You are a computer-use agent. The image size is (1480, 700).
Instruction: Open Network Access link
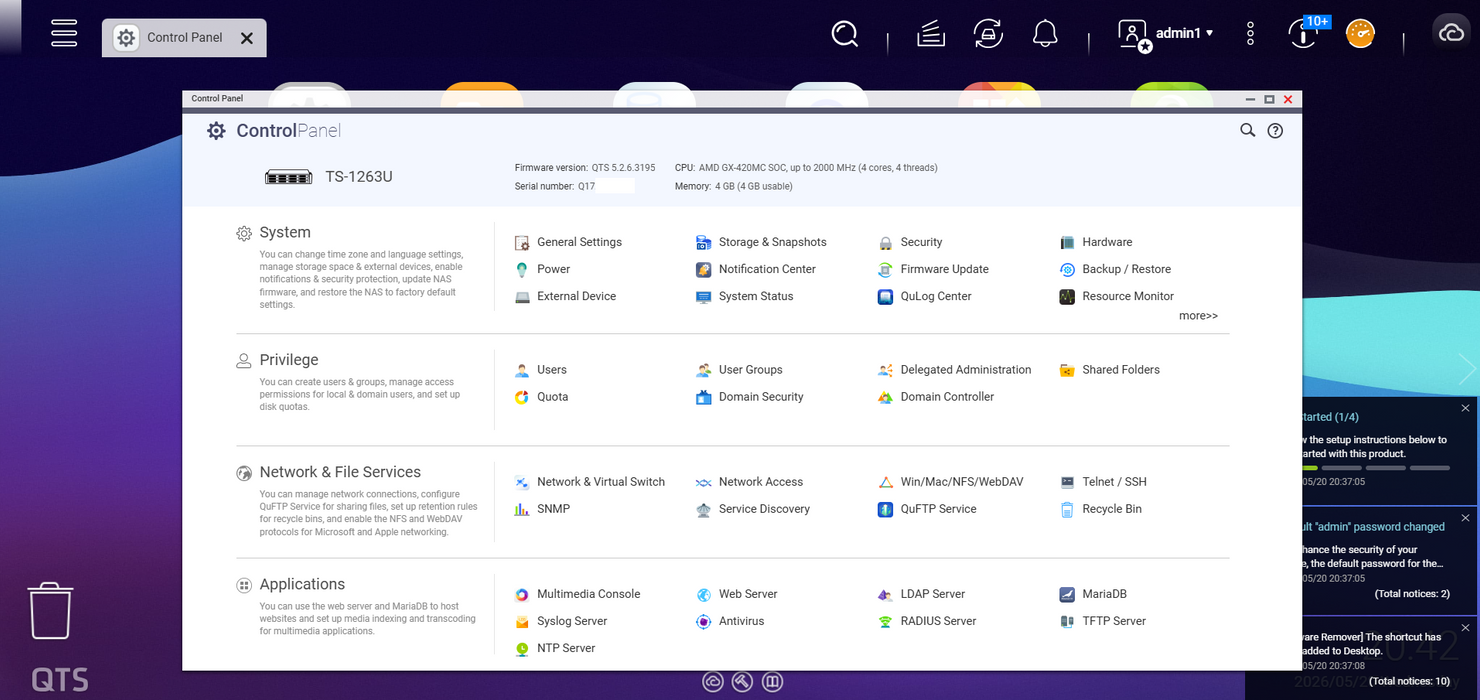[761, 482]
